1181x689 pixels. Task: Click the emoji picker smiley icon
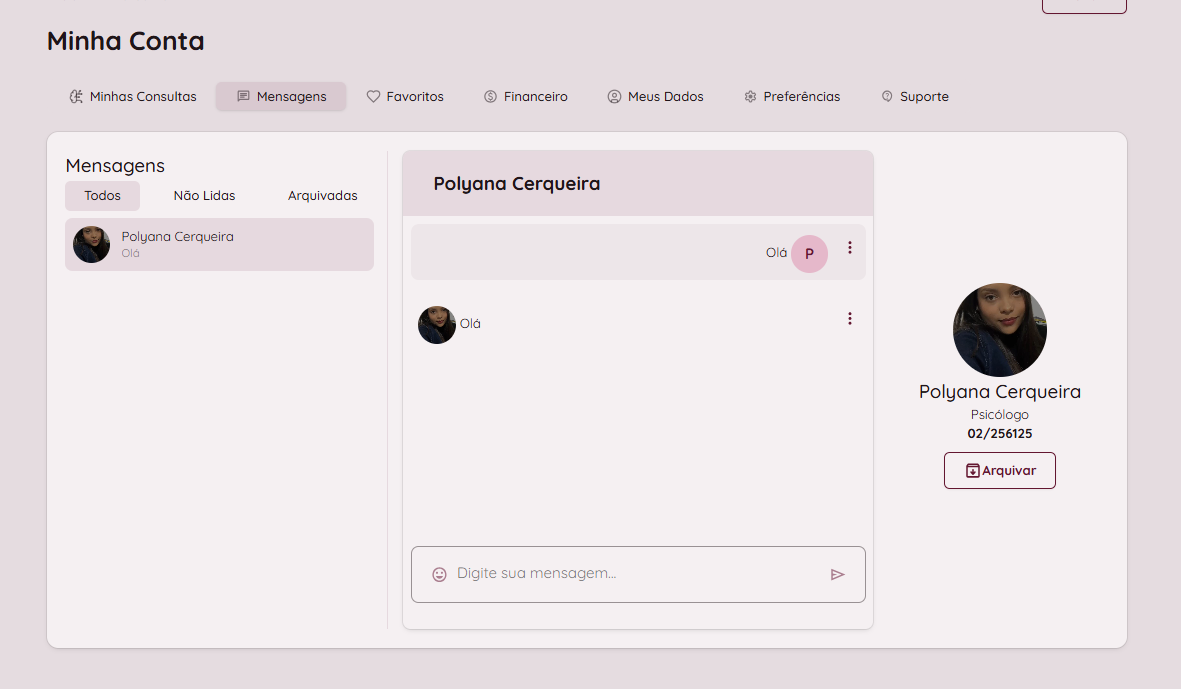coord(439,574)
